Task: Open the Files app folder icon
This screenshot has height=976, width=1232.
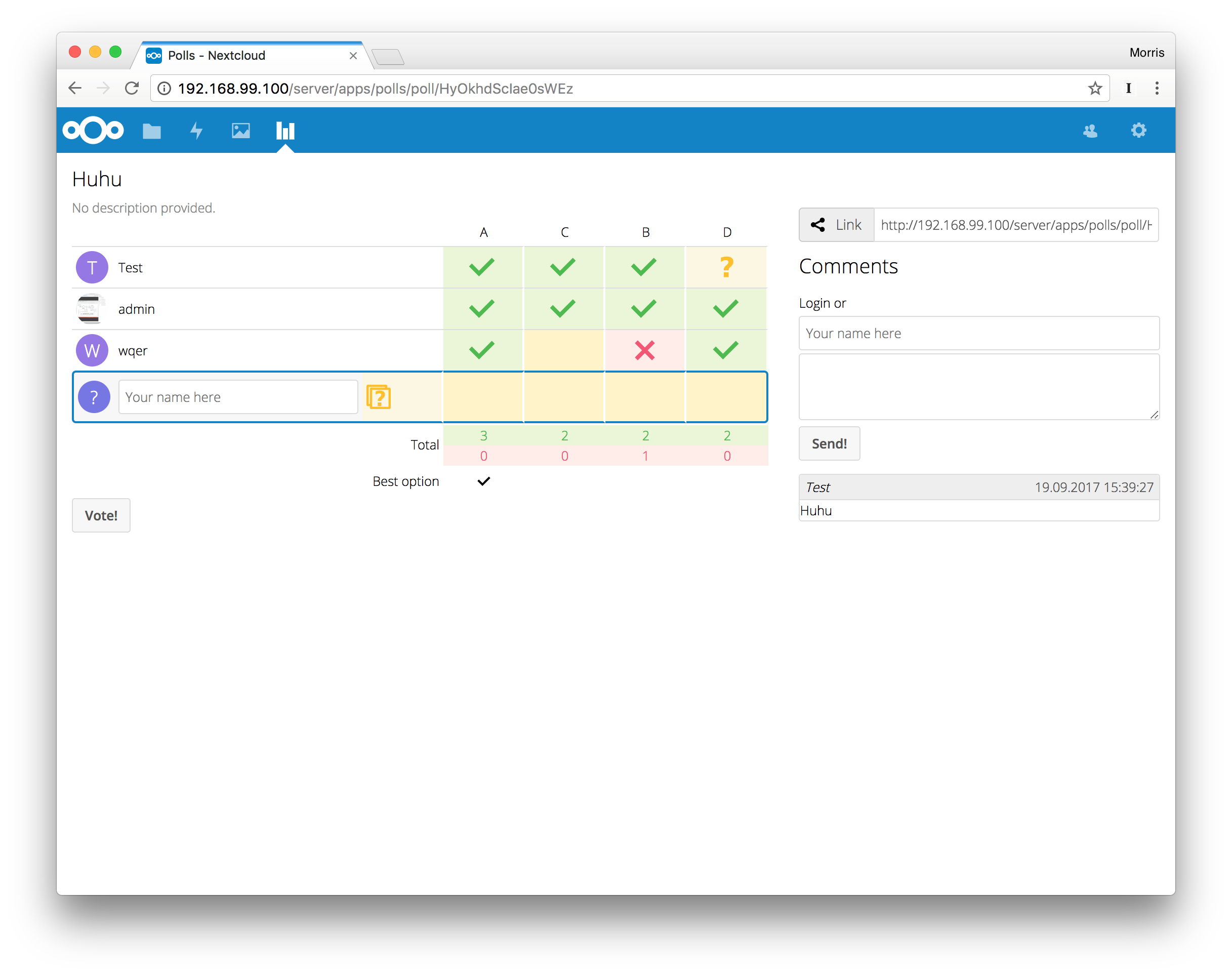Action: (151, 131)
